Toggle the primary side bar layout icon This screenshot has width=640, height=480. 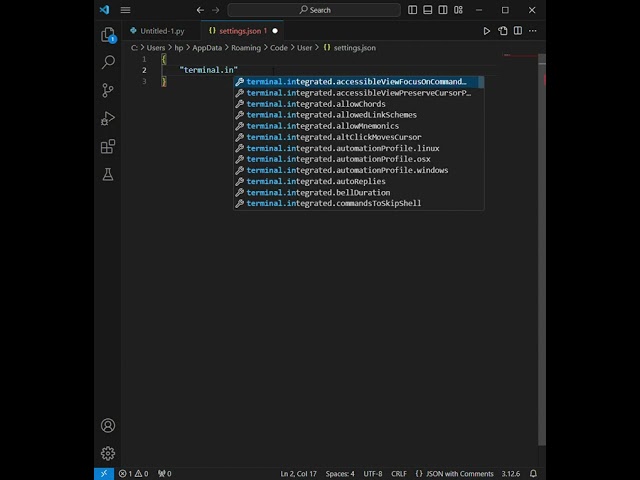click(x=413, y=10)
